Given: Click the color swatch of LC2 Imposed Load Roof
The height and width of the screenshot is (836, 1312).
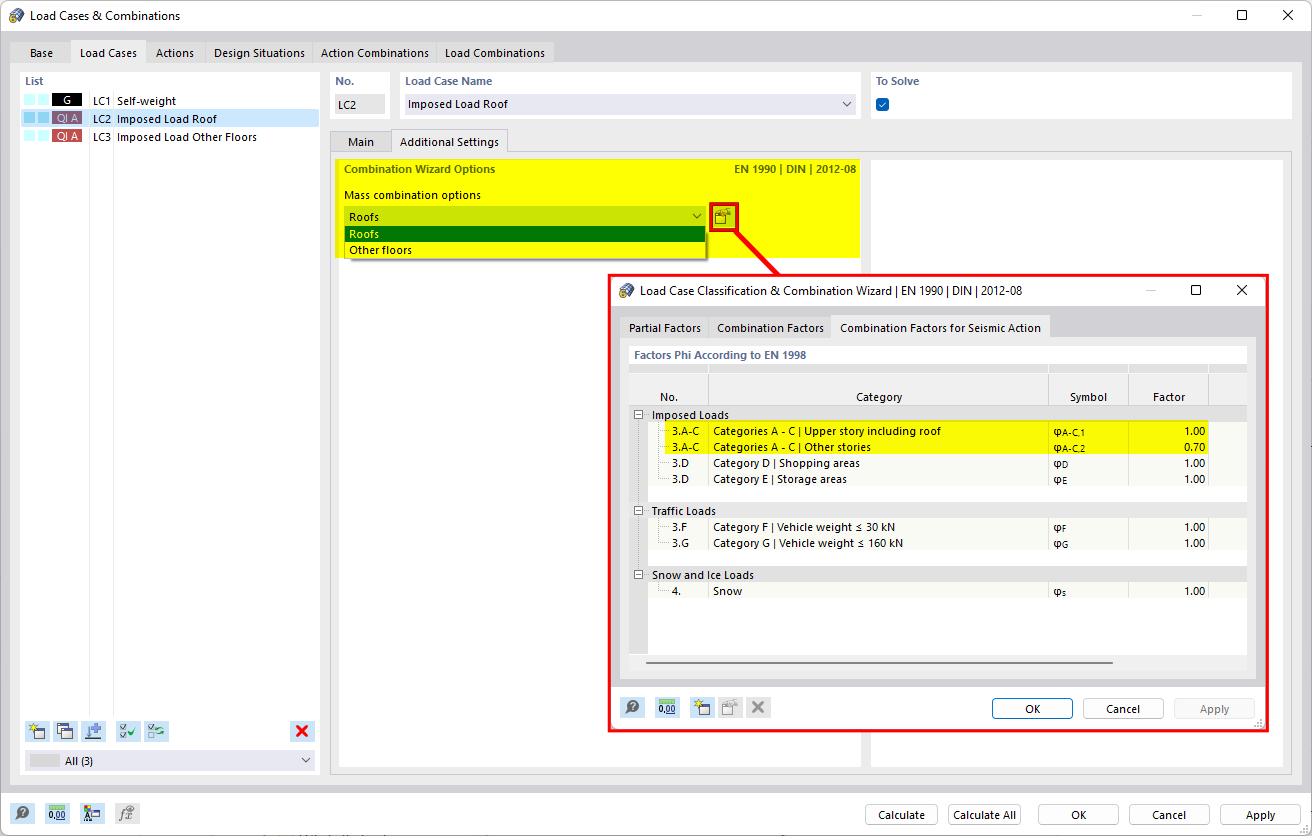Looking at the screenshot, I should [x=66, y=117].
